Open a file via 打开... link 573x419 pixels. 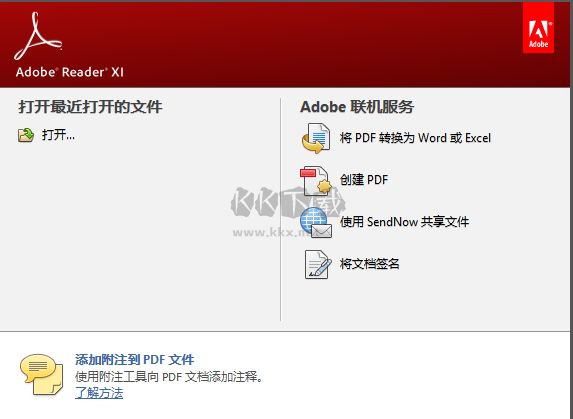click(x=58, y=135)
